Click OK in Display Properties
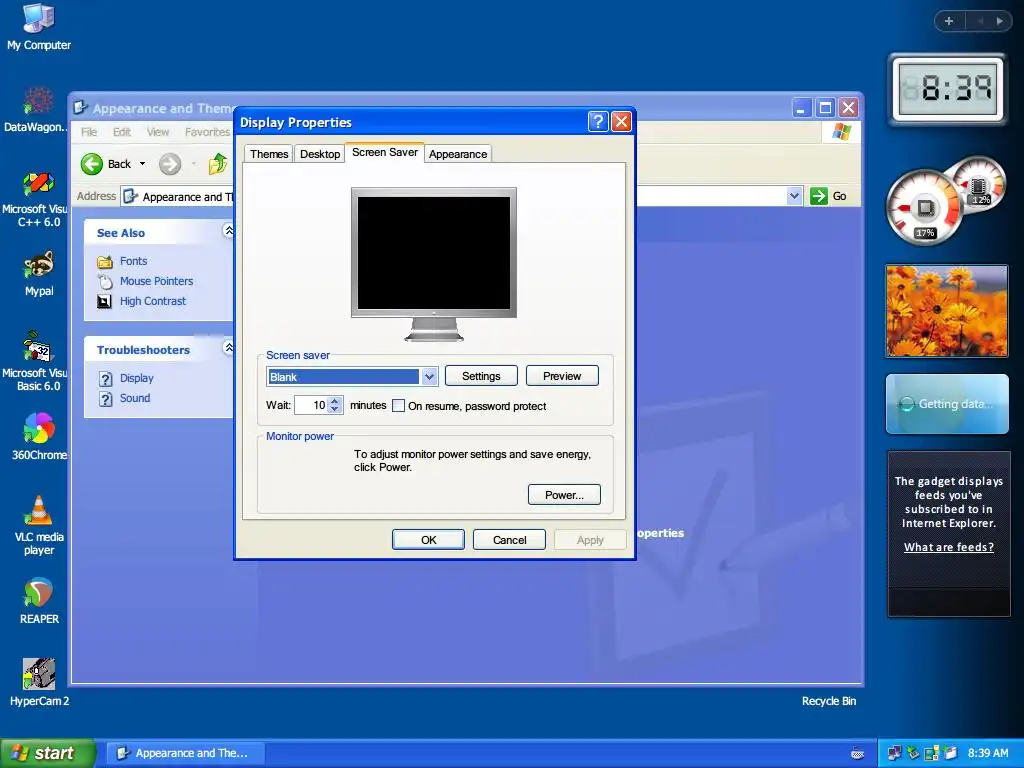This screenshot has width=1024, height=768. tap(428, 540)
